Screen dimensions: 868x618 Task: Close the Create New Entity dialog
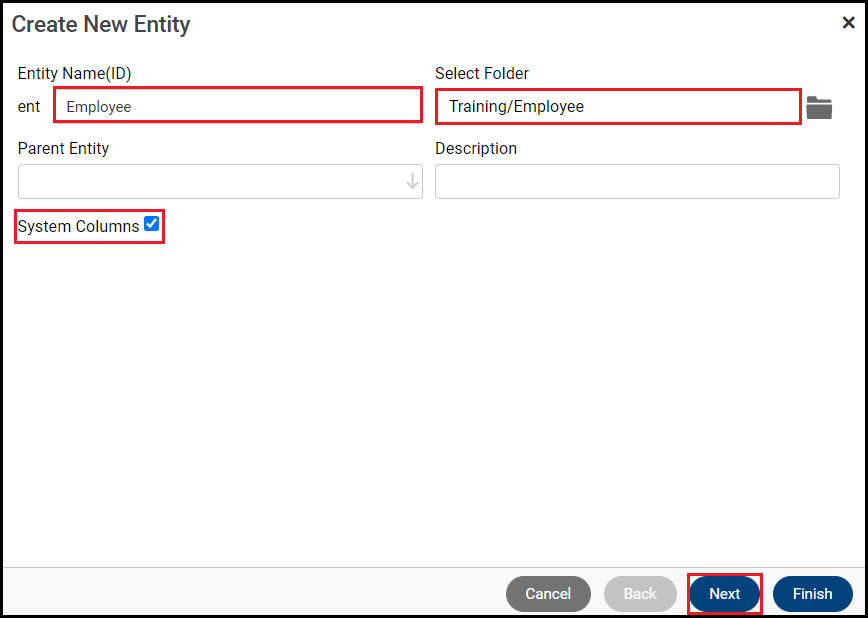848,23
